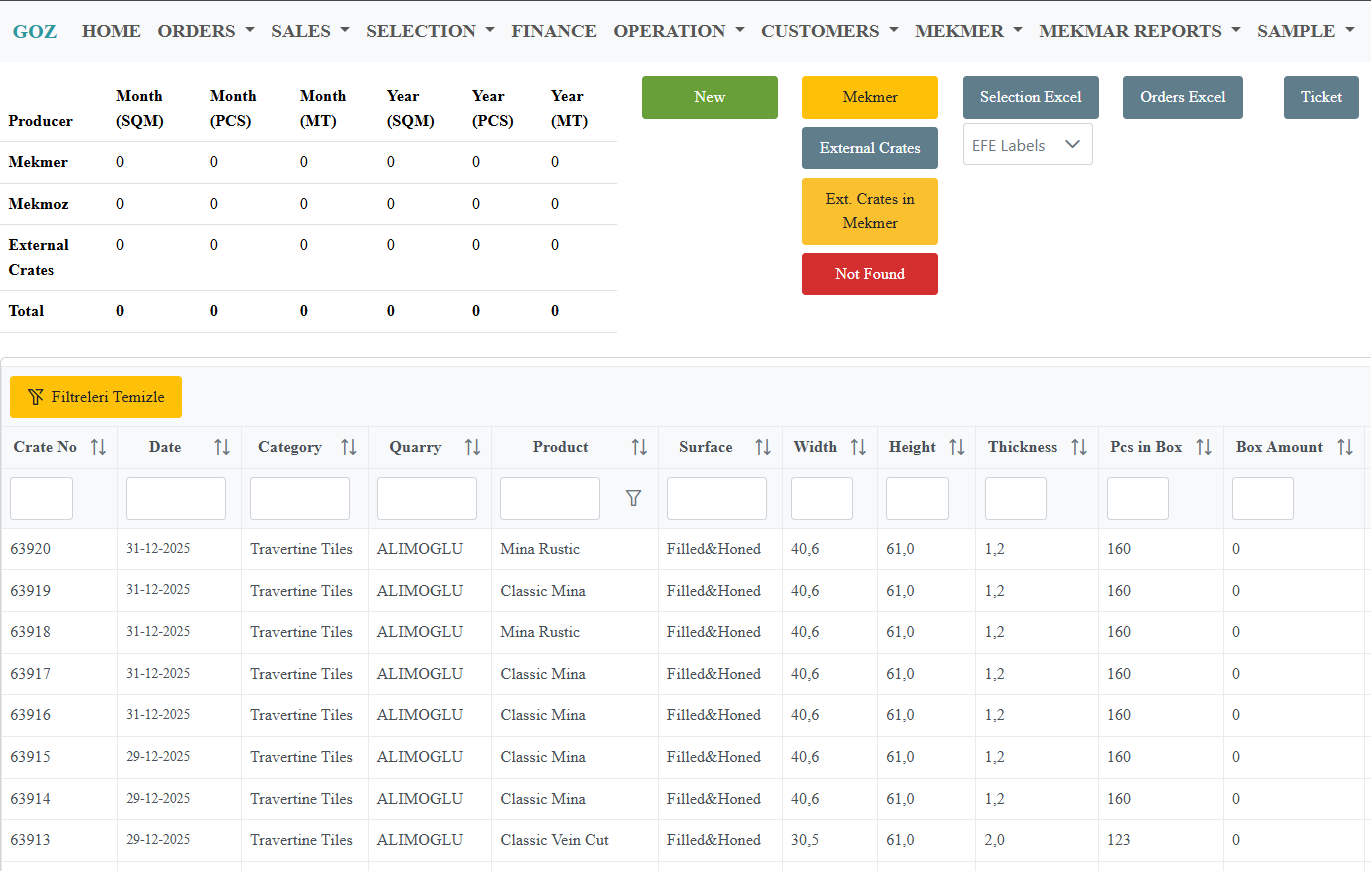Open the ORDERS dropdown menu

206,31
